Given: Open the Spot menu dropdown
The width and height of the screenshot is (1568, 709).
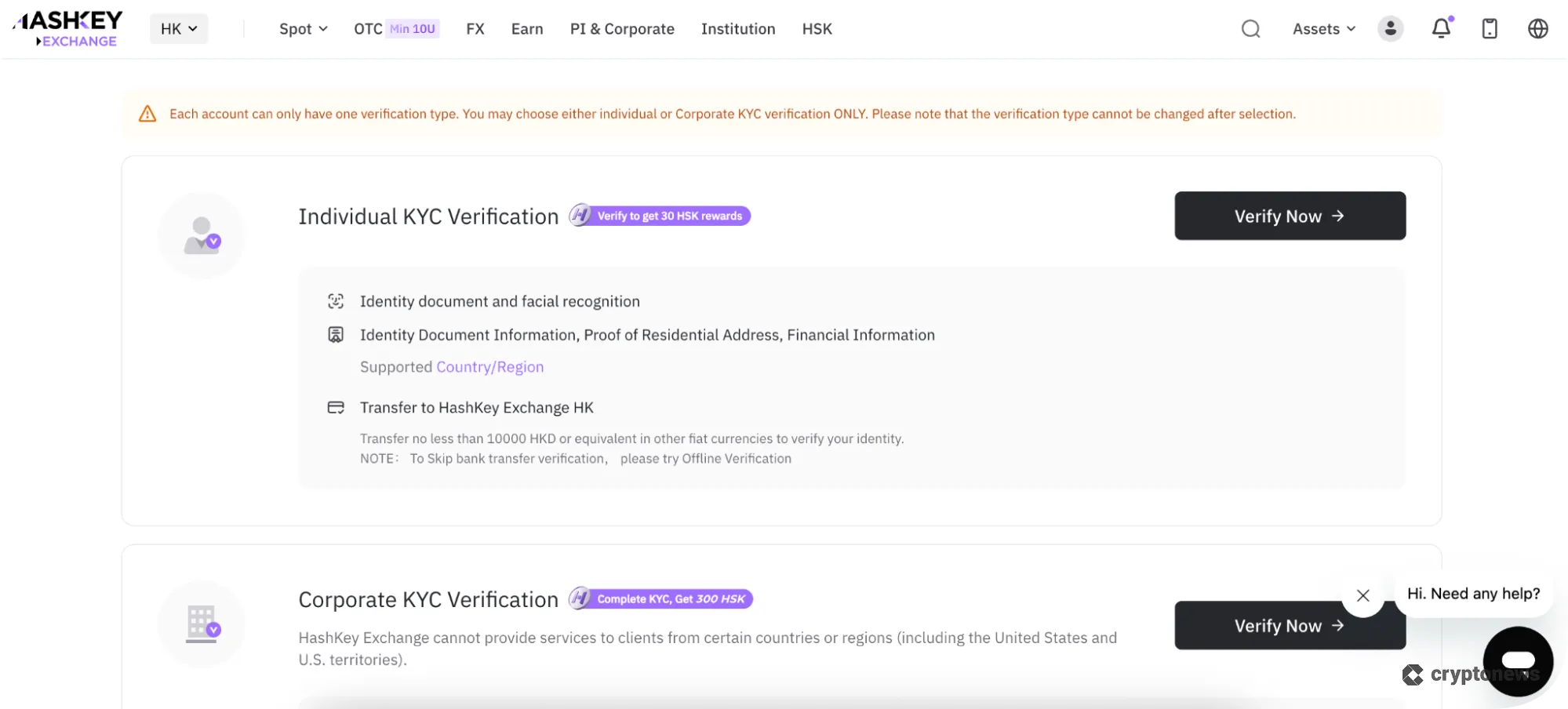Looking at the screenshot, I should click(x=303, y=29).
